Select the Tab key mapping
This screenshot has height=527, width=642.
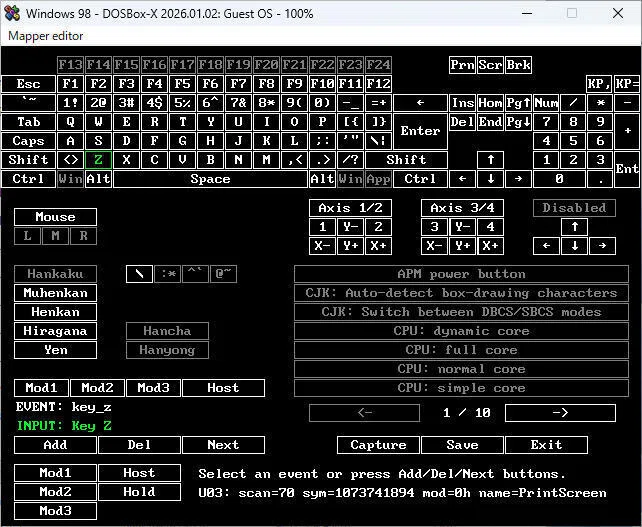pos(28,122)
